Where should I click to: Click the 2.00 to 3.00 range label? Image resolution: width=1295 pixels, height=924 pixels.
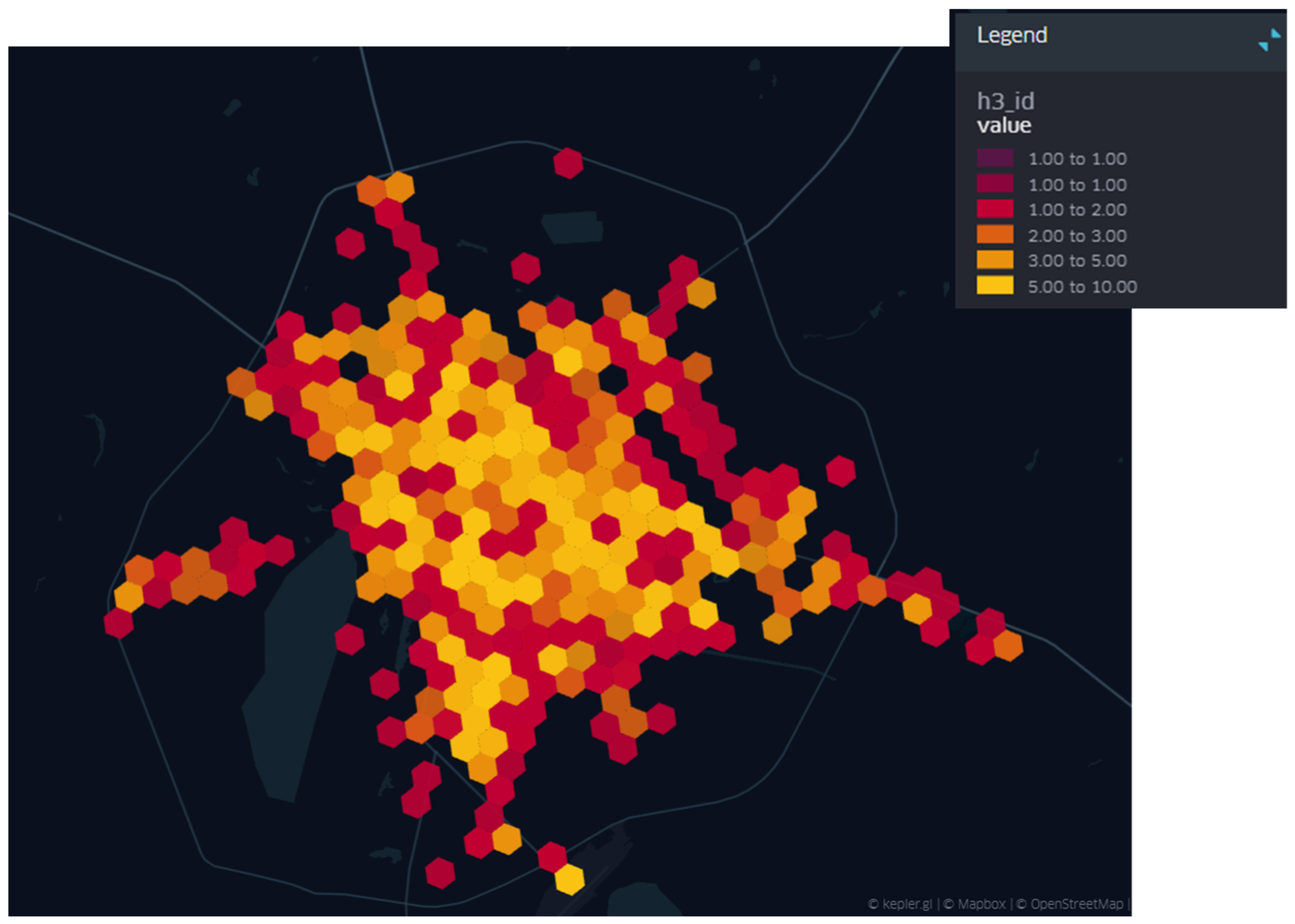(x=1077, y=236)
